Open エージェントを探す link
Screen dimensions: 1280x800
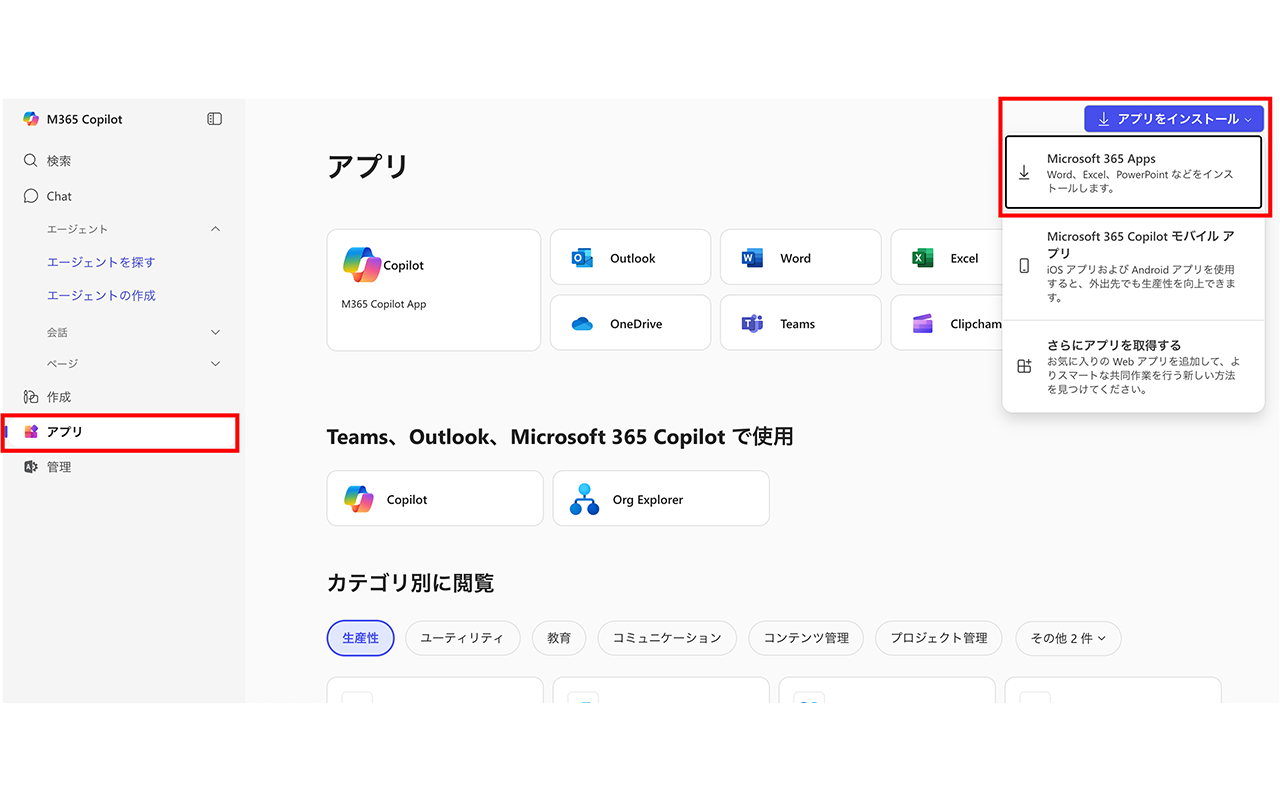click(101, 262)
